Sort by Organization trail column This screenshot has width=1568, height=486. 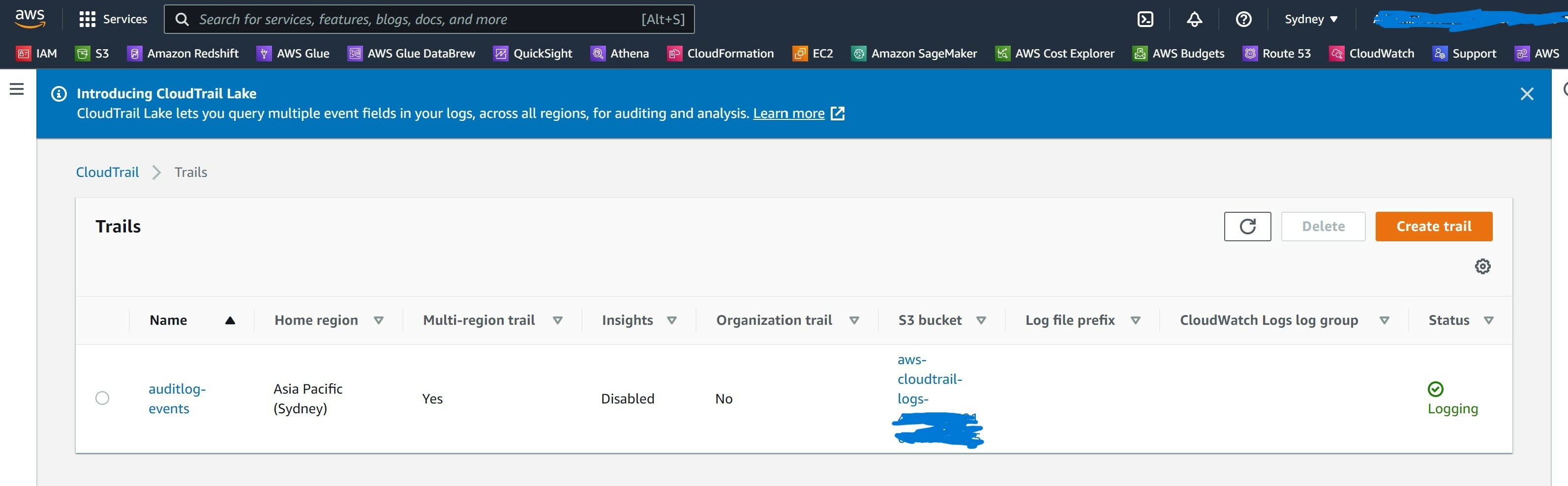[854, 320]
